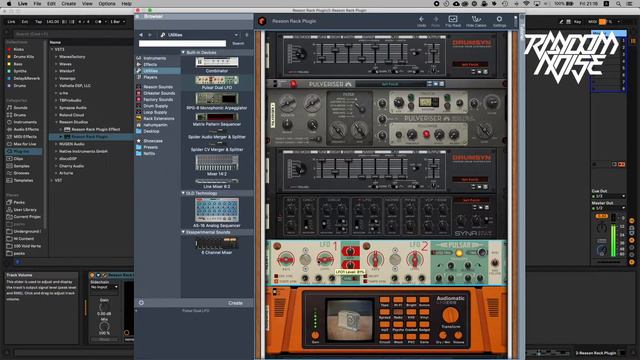Open Reason Sounds bank
Viewport: 640px width, 360px height.
[x=158, y=87]
